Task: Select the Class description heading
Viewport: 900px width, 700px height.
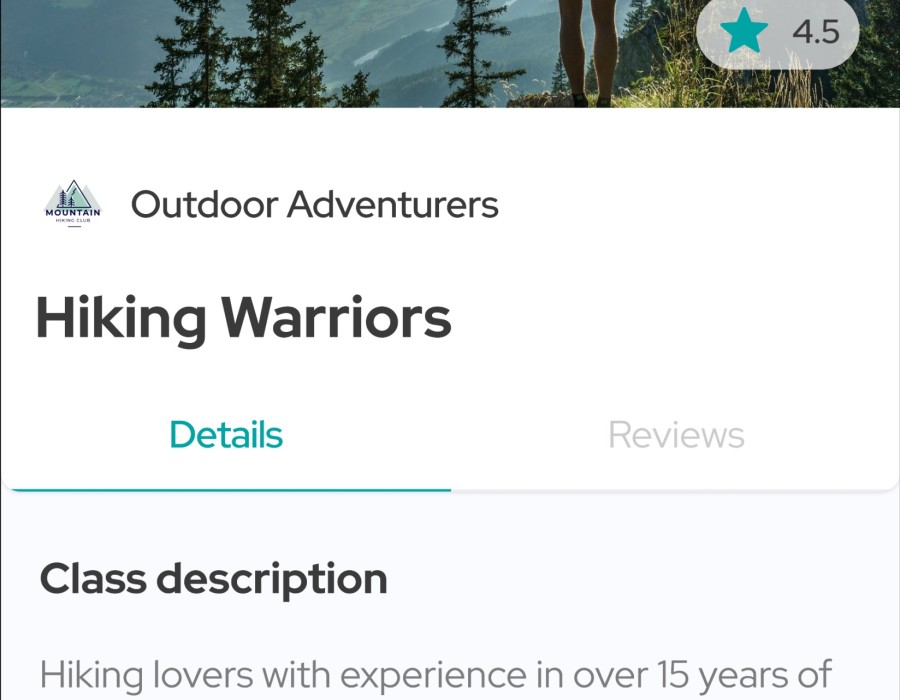Action: [214, 580]
